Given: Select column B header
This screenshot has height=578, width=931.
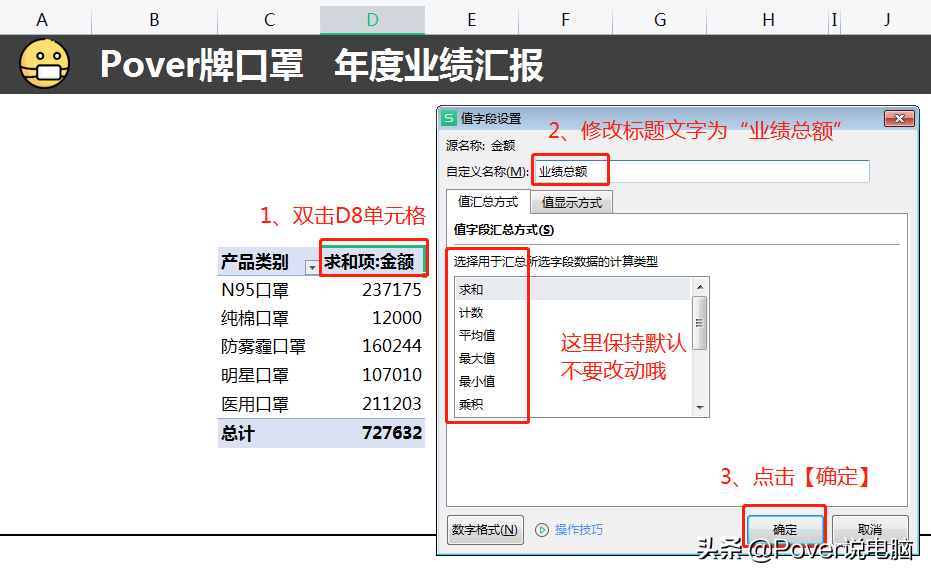Looking at the screenshot, I should pos(154,20).
